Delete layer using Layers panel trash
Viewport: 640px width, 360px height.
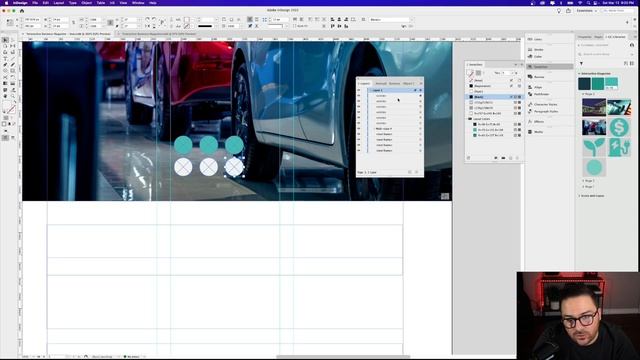(x=417, y=172)
